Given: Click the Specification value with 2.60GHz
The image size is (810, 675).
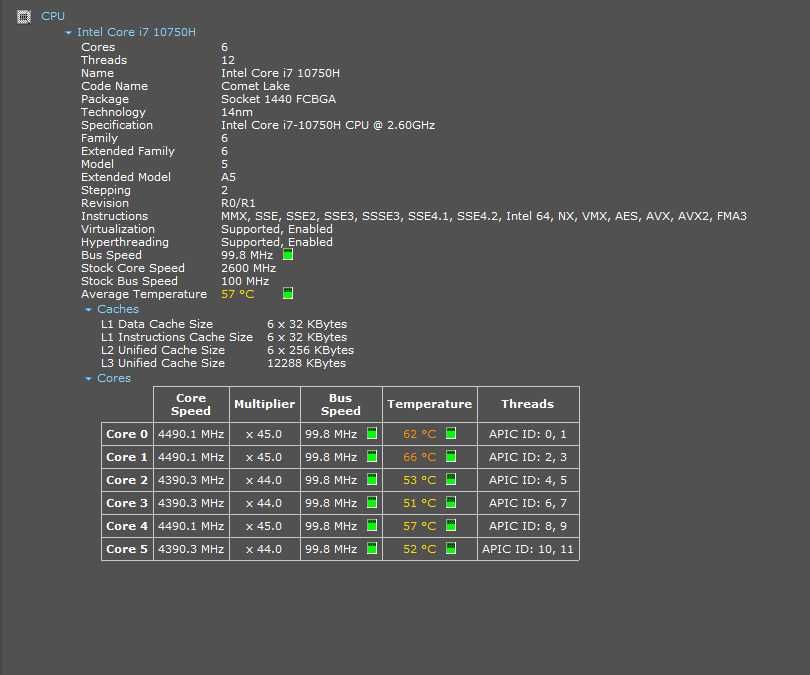Looking at the screenshot, I should click(x=328, y=125).
